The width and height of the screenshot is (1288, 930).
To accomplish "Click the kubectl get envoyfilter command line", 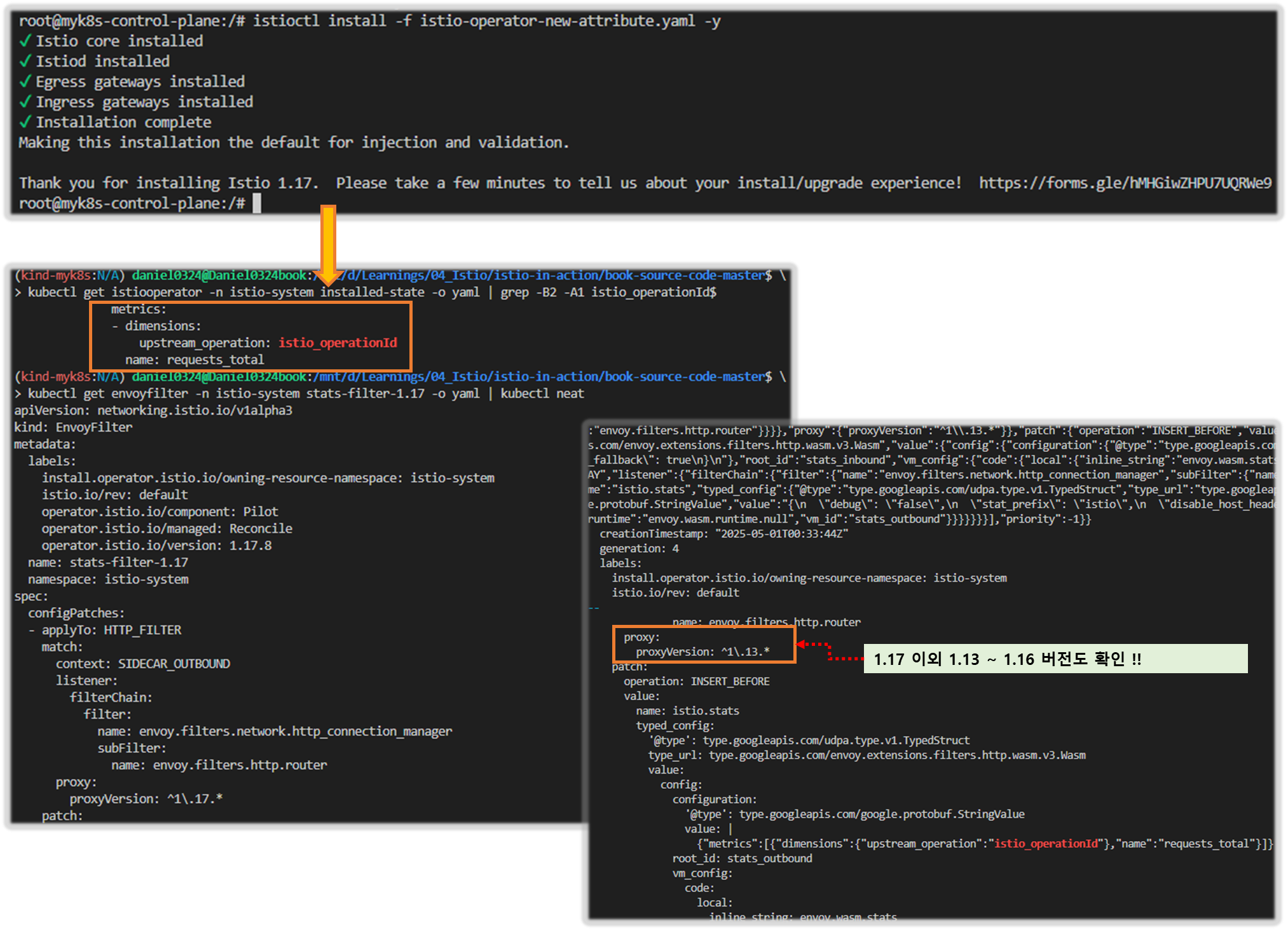I will pyautogui.click(x=305, y=393).
